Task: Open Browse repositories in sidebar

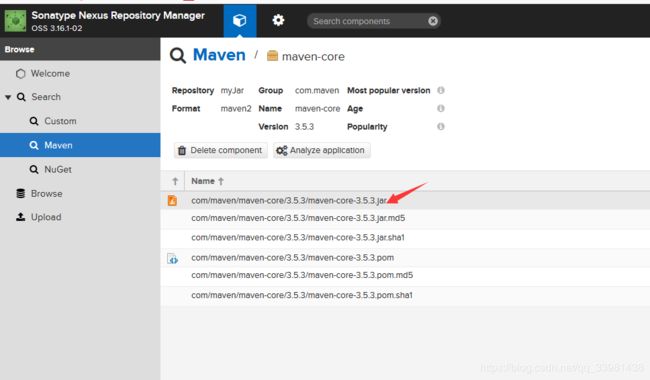Action: point(46,194)
